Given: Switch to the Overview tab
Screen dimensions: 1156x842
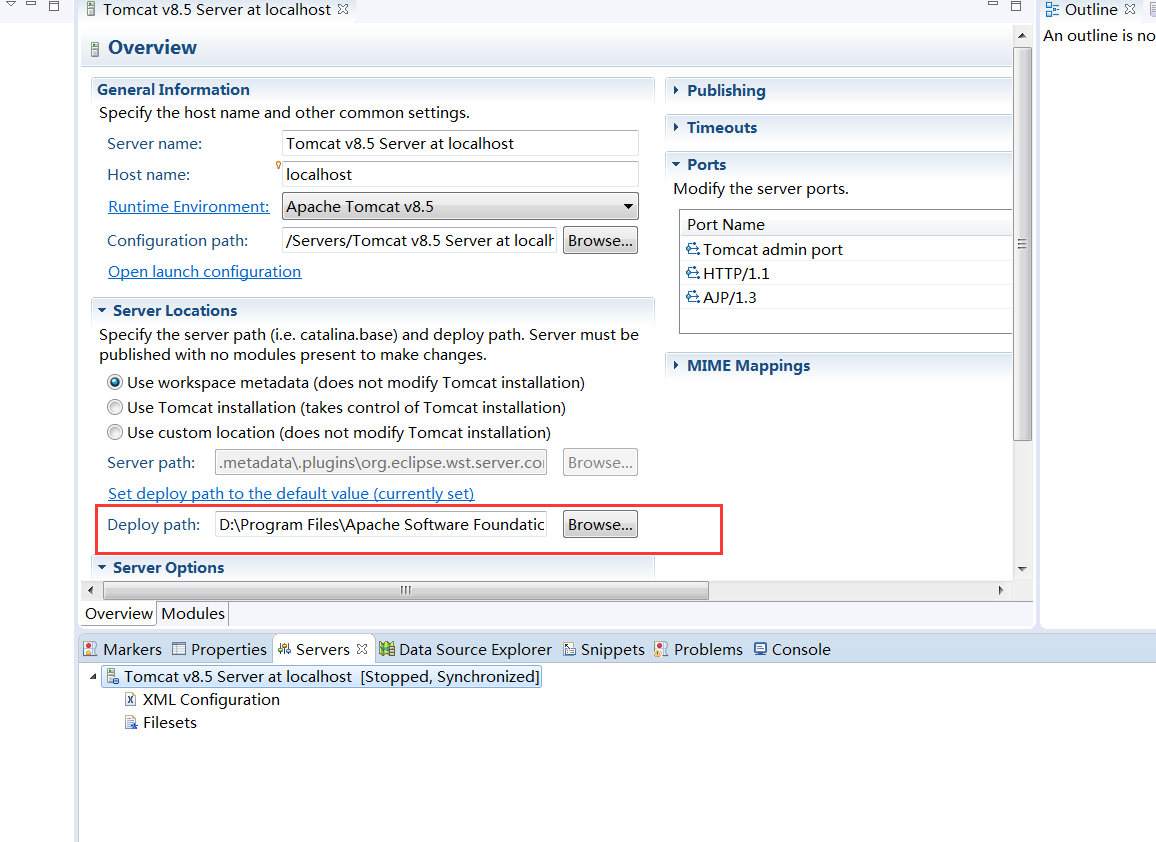Looking at the screenshot, I should click(118, 613).
